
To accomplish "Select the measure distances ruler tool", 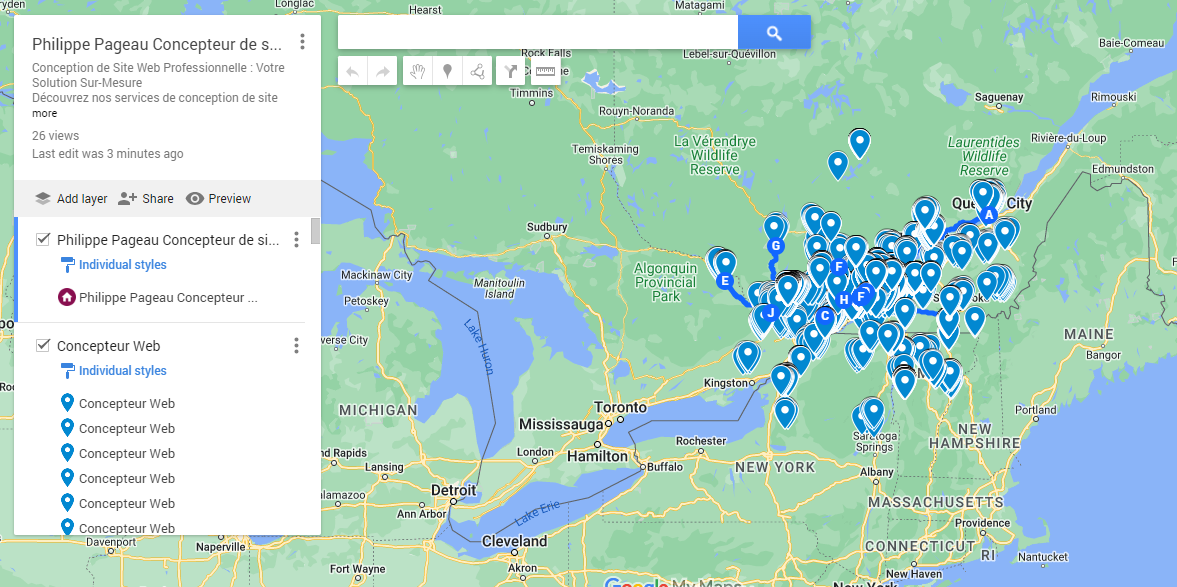I will pos(546,71).
